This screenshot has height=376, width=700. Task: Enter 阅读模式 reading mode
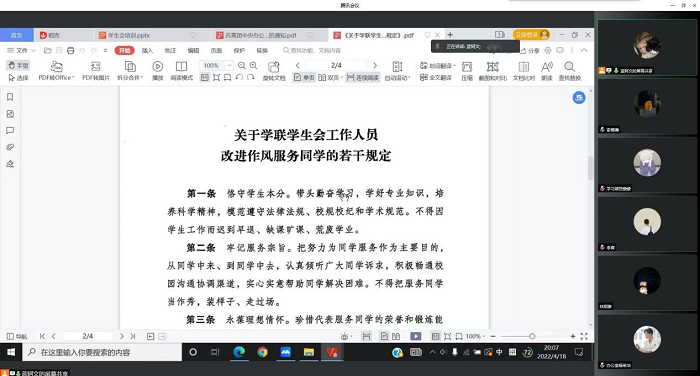[x=181, y=71]
